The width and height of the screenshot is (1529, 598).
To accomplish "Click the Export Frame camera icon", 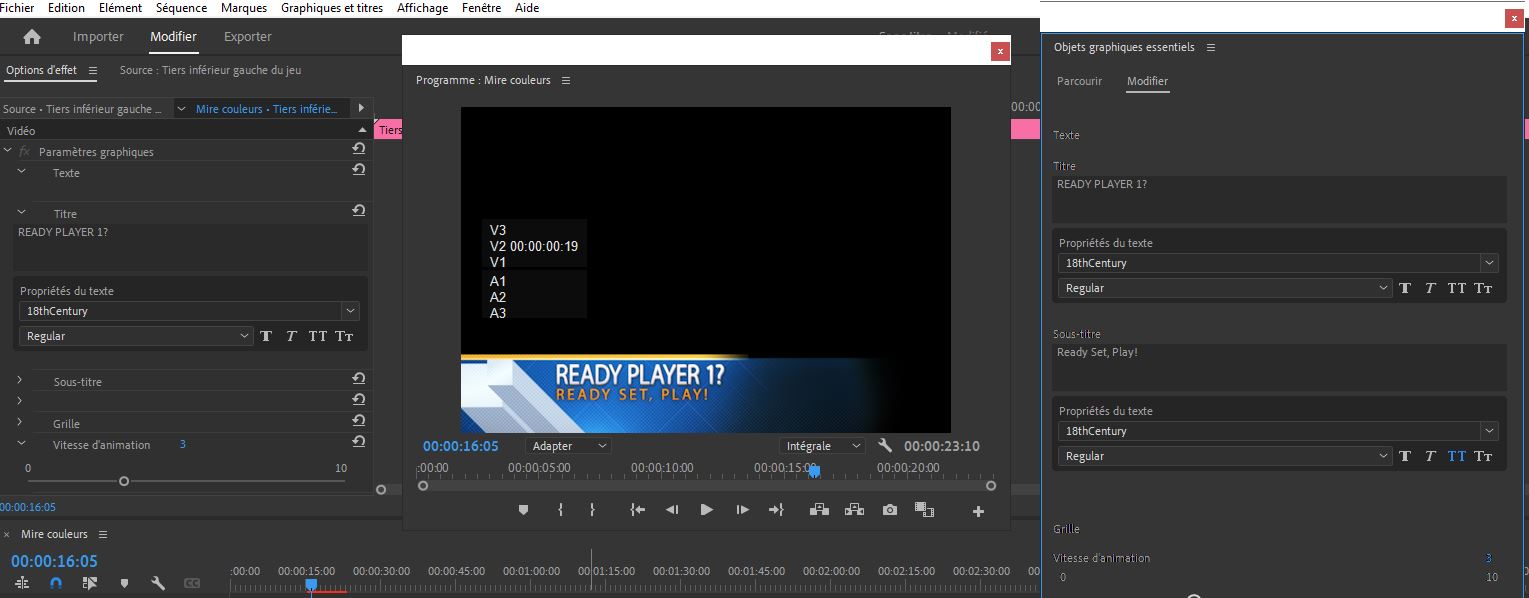I will pyautogui.click(x=889, y=510).
